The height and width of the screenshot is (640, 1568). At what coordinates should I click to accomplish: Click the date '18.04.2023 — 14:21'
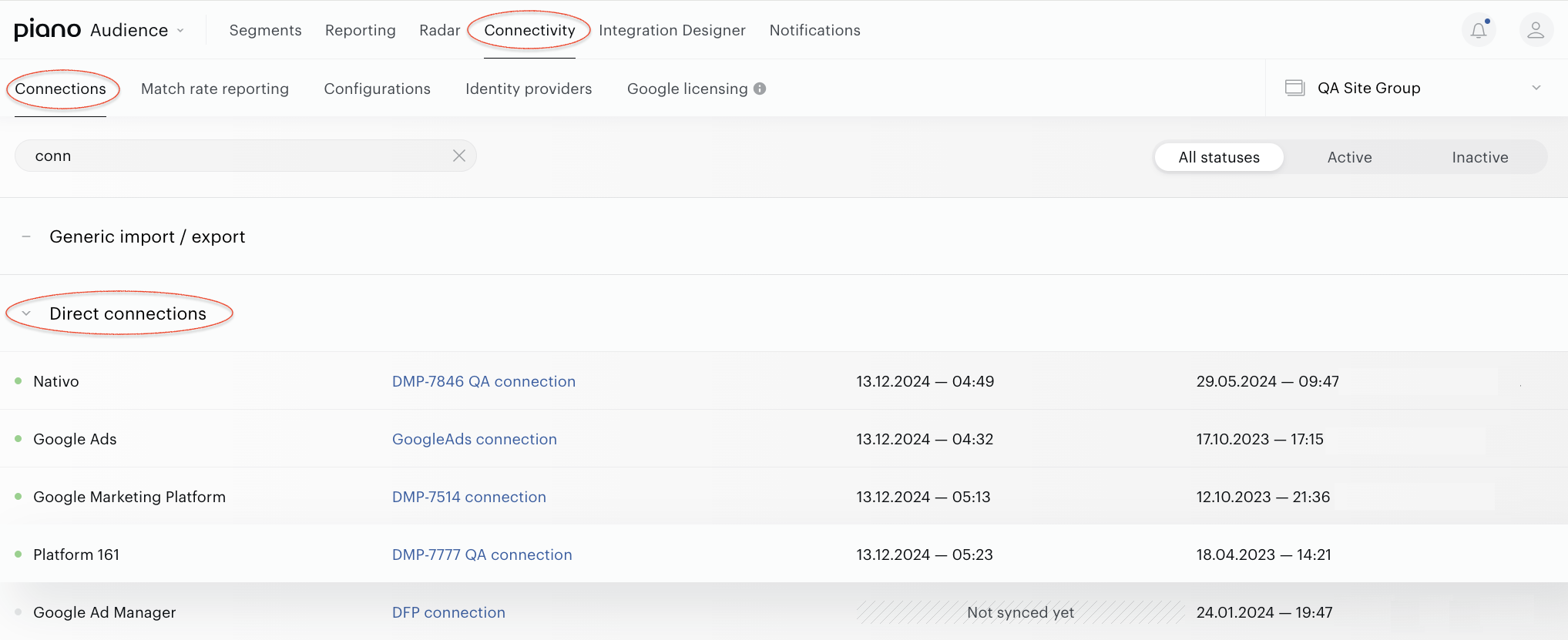tap(1264, 555)
